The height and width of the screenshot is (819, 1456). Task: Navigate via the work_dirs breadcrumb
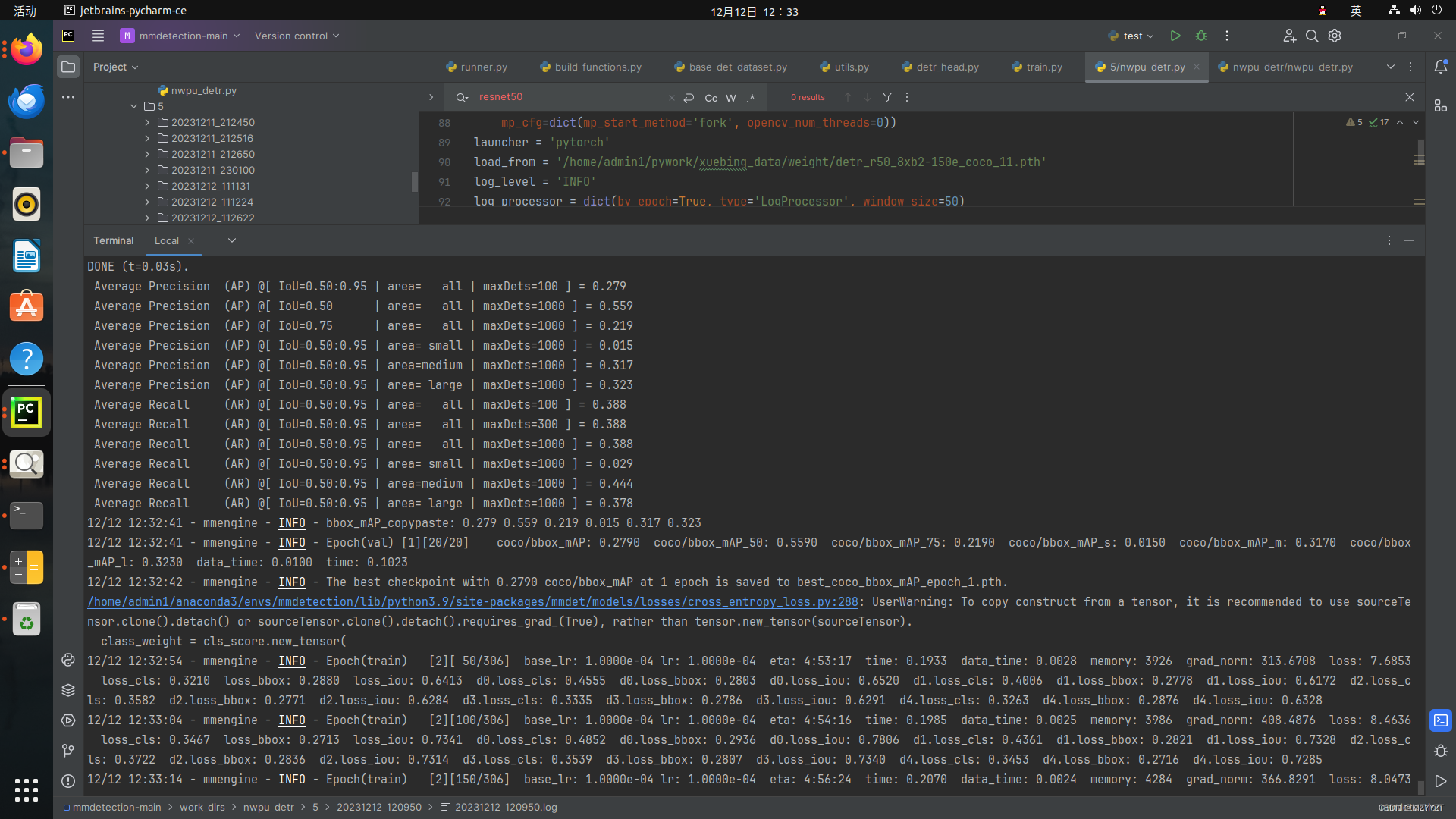point(202,807)
